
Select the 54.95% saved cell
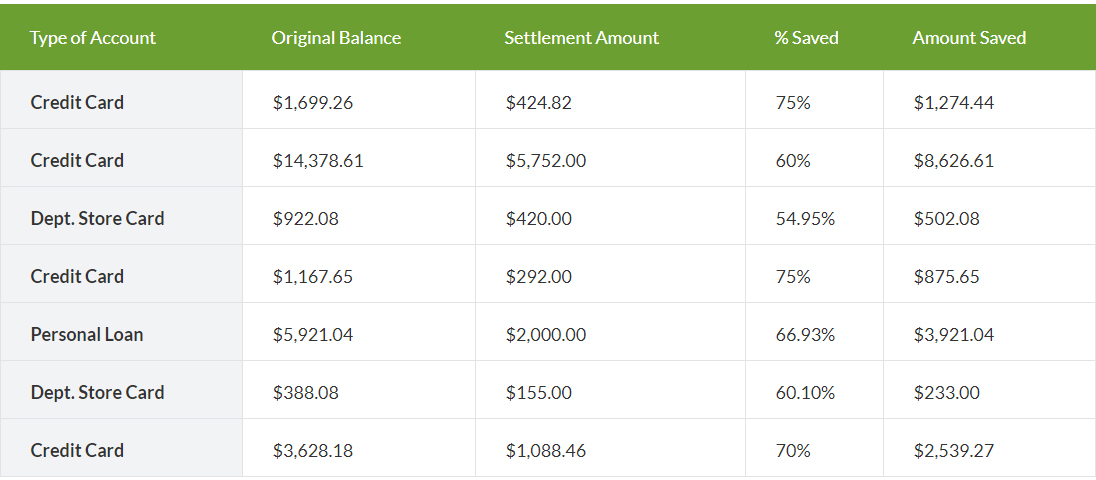click(x=805, y=218)
